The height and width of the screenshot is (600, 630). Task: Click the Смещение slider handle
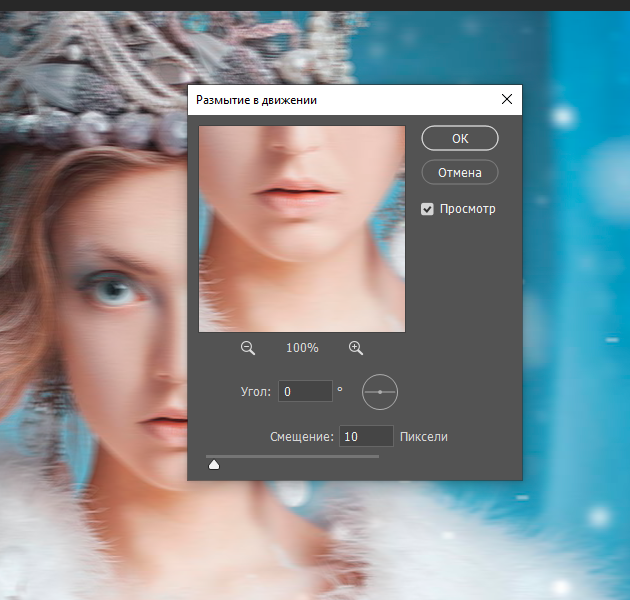click(213, 464)
